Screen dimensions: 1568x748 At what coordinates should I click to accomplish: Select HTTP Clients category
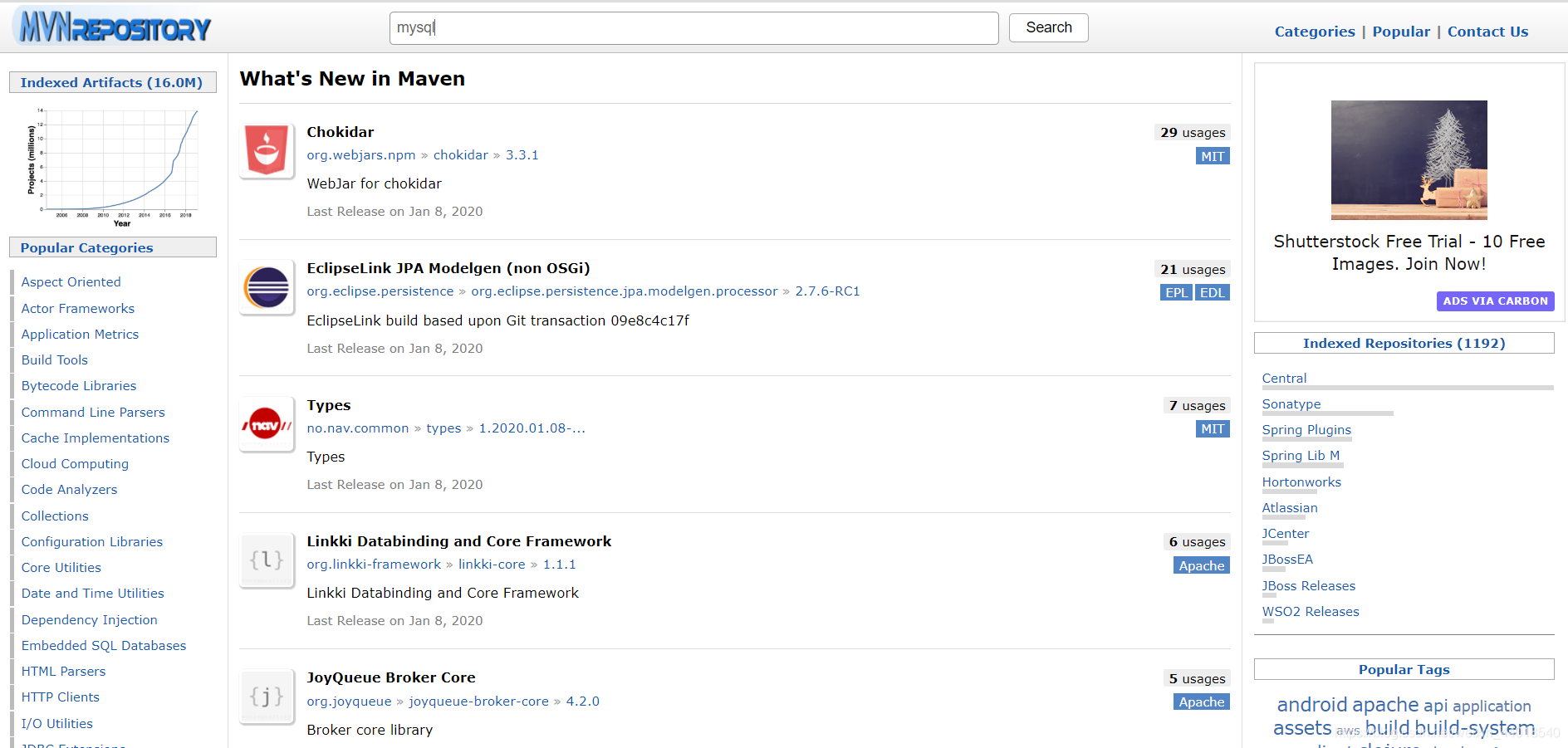pos(60,697)
